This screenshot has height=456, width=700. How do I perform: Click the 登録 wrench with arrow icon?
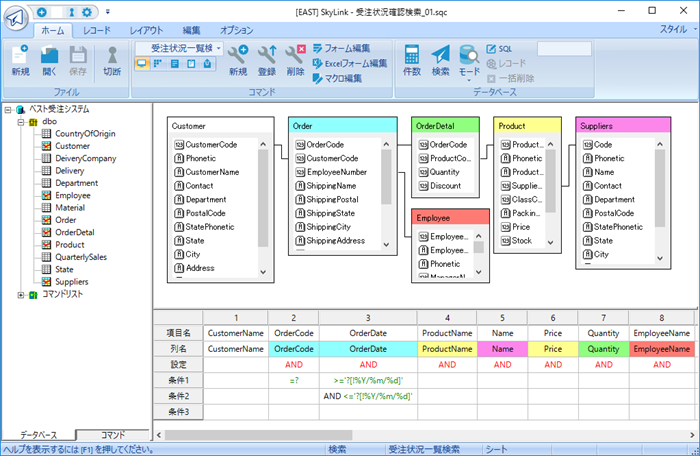267,60
